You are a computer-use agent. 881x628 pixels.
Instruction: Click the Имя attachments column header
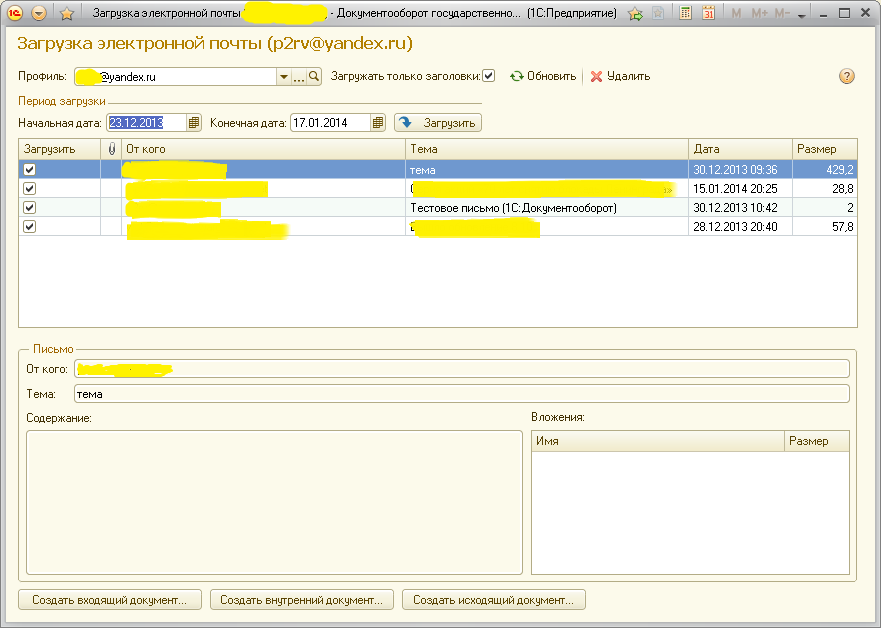pyautogui.click(x=657, y=442)
